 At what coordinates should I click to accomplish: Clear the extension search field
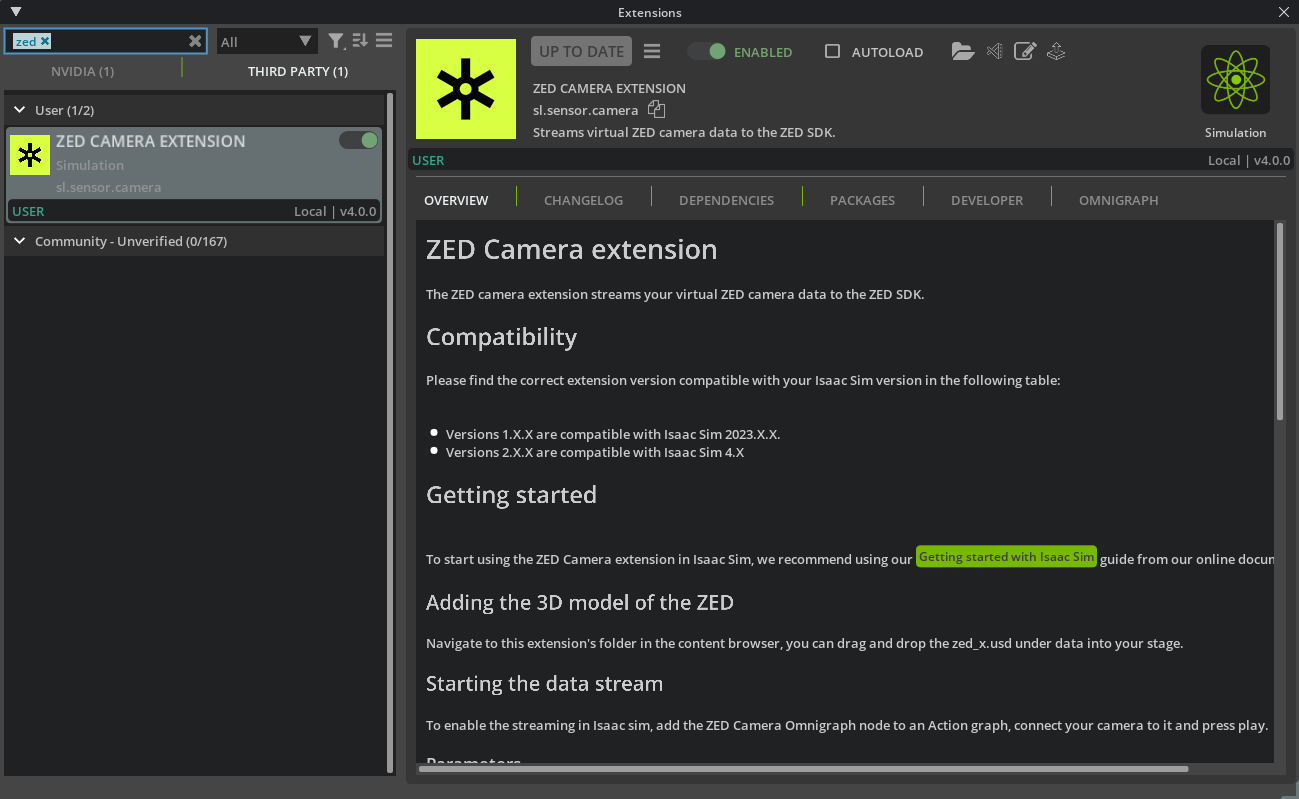(195, 41)
